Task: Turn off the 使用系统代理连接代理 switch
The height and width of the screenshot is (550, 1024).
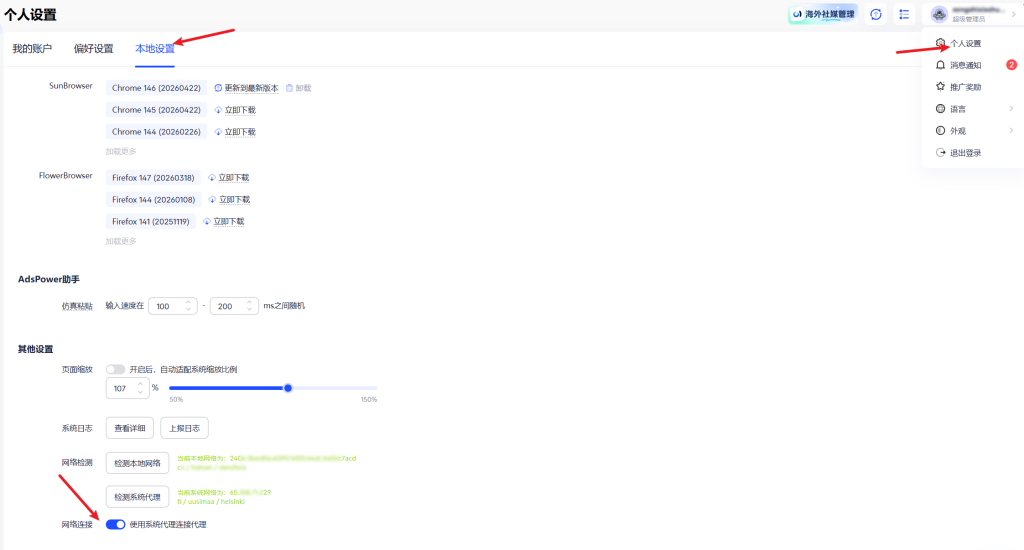Action: [115, 524]
